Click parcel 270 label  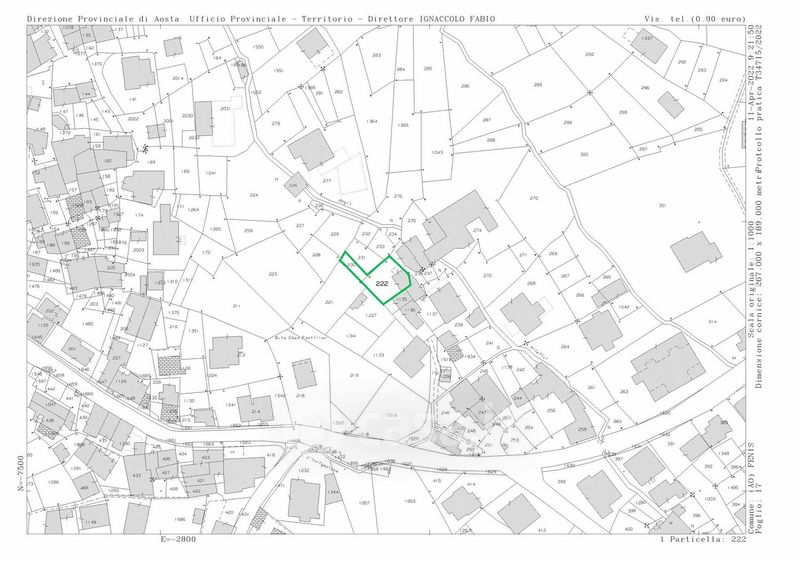point(534,198)
